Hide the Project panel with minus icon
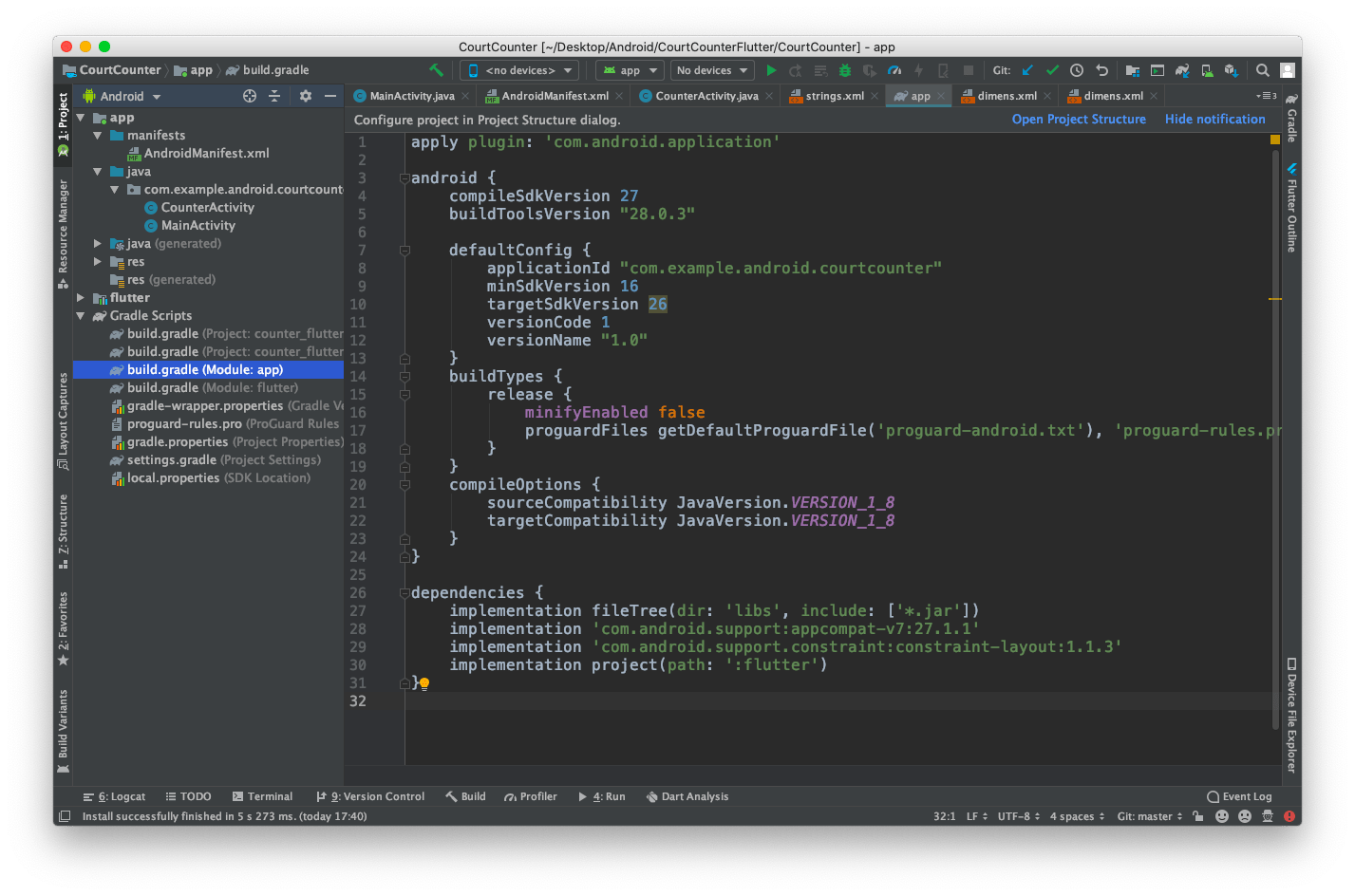The height and width of the screenshot is (896, 1355). (329, 96)
